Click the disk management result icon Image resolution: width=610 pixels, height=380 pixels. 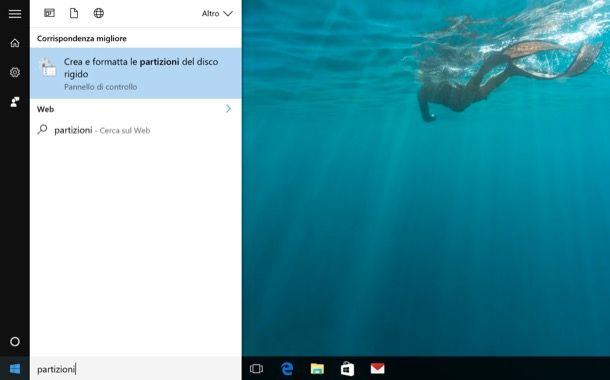pyautogui.click(x=49, y=68)
